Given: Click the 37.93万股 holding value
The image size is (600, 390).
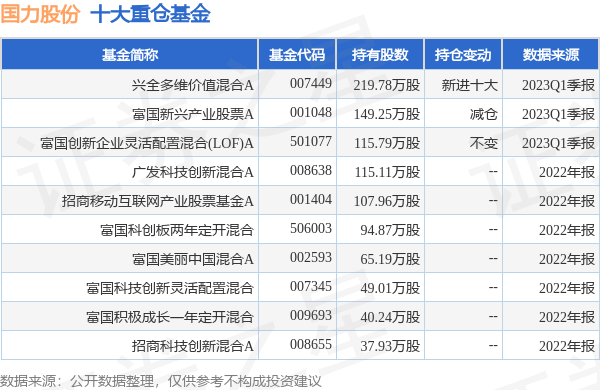Looking at the screenshot, I should coord(390,346).
